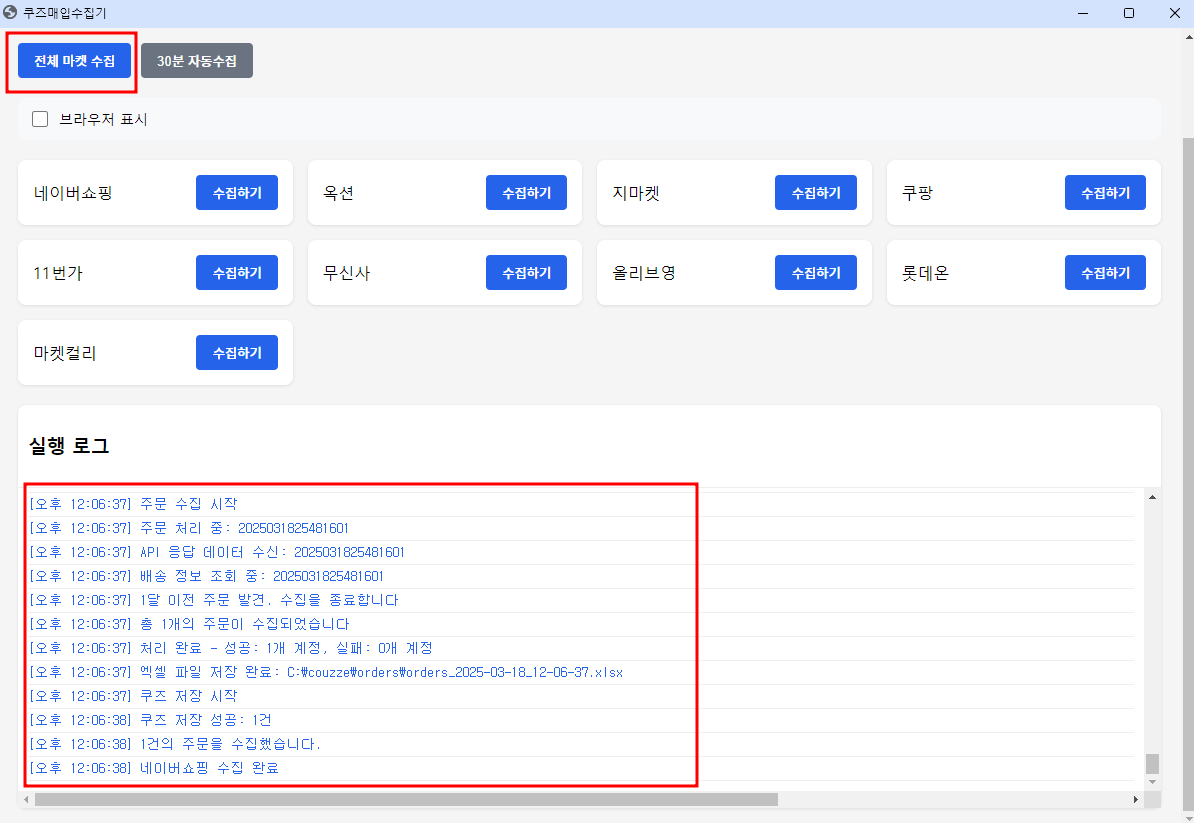Click 수집하기 for 옥션

[526, 193]
